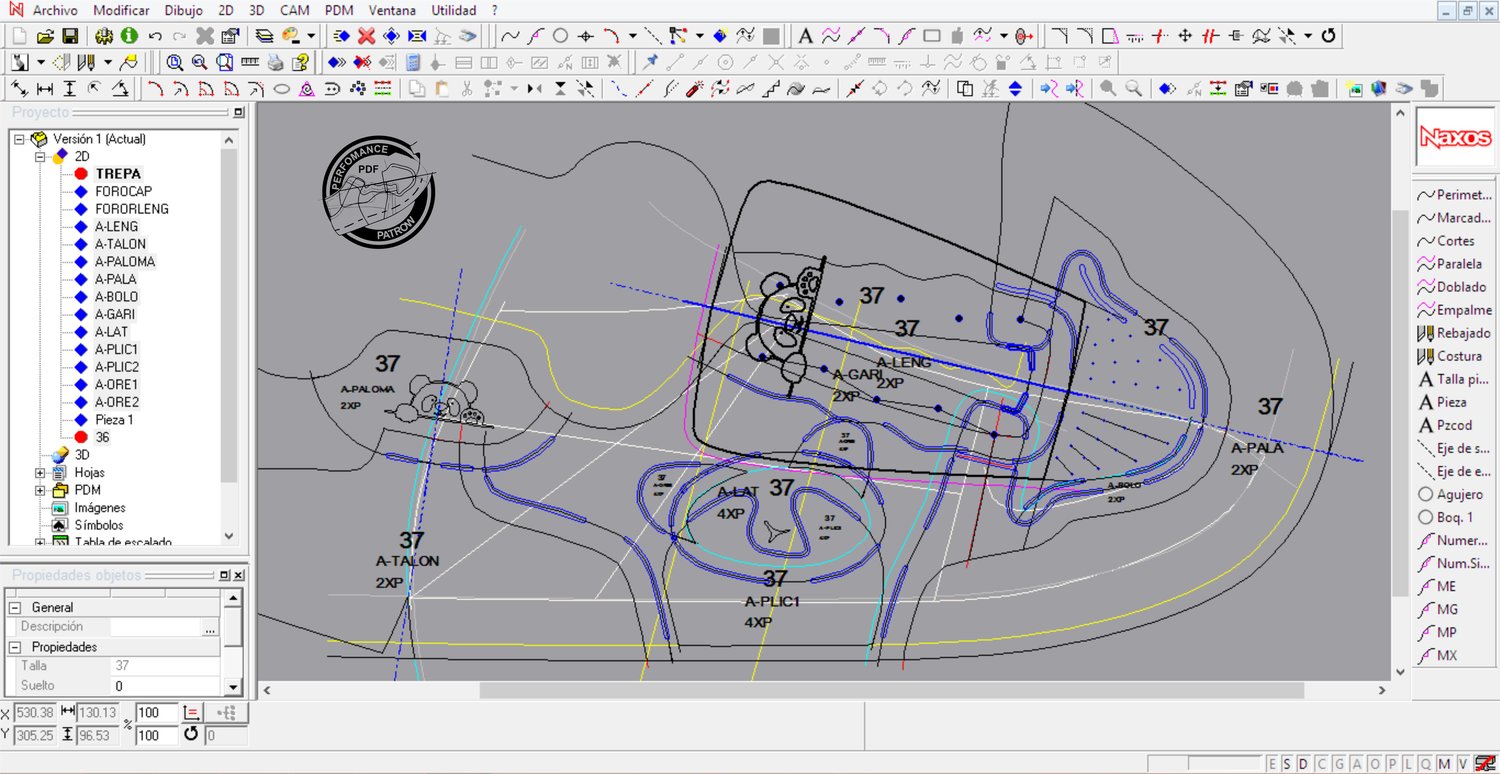The height and width of the screenshot is (774, 1500).
Task: Select the text 'A' tool
Action: 805,36
